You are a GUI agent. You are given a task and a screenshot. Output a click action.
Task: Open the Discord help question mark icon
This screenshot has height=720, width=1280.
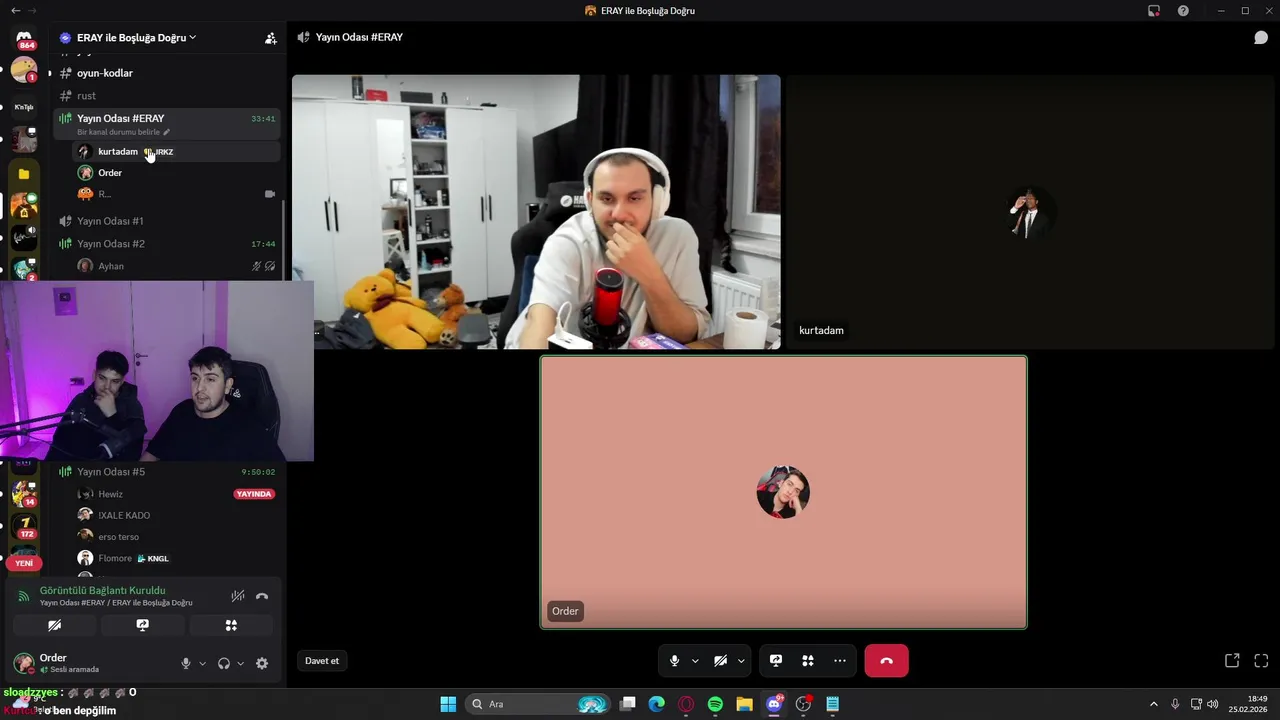tap(1183, 11)
